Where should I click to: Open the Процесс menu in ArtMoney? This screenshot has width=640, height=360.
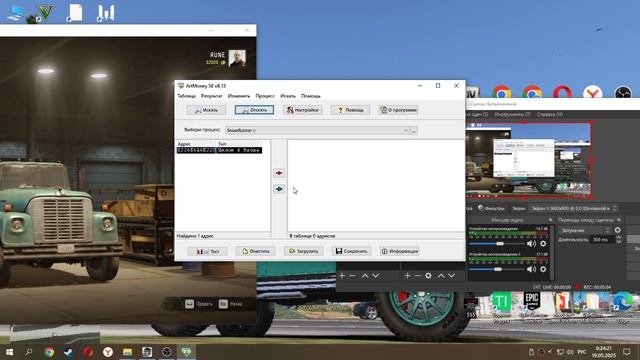(x=265, y=96)
